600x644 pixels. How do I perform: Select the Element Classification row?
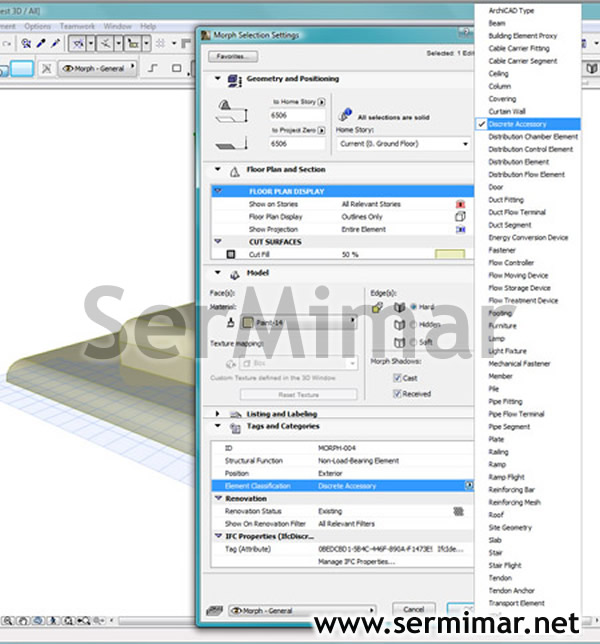click(343, 486)
